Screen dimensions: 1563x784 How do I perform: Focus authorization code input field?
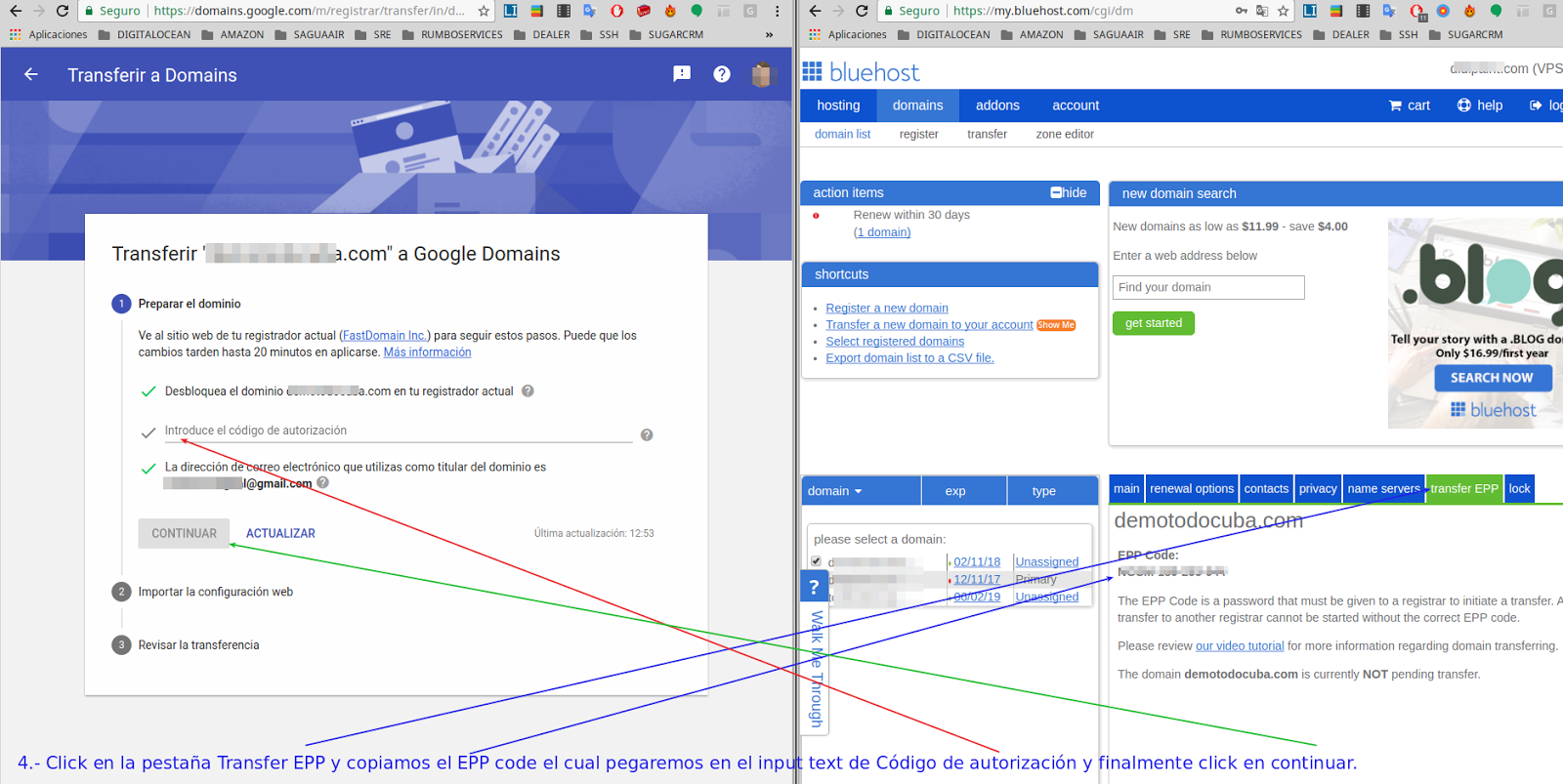(x=399, y=431)
